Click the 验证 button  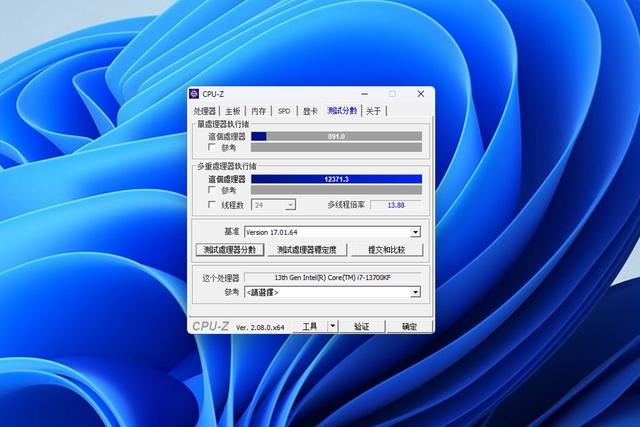click(x=362, y=326)
